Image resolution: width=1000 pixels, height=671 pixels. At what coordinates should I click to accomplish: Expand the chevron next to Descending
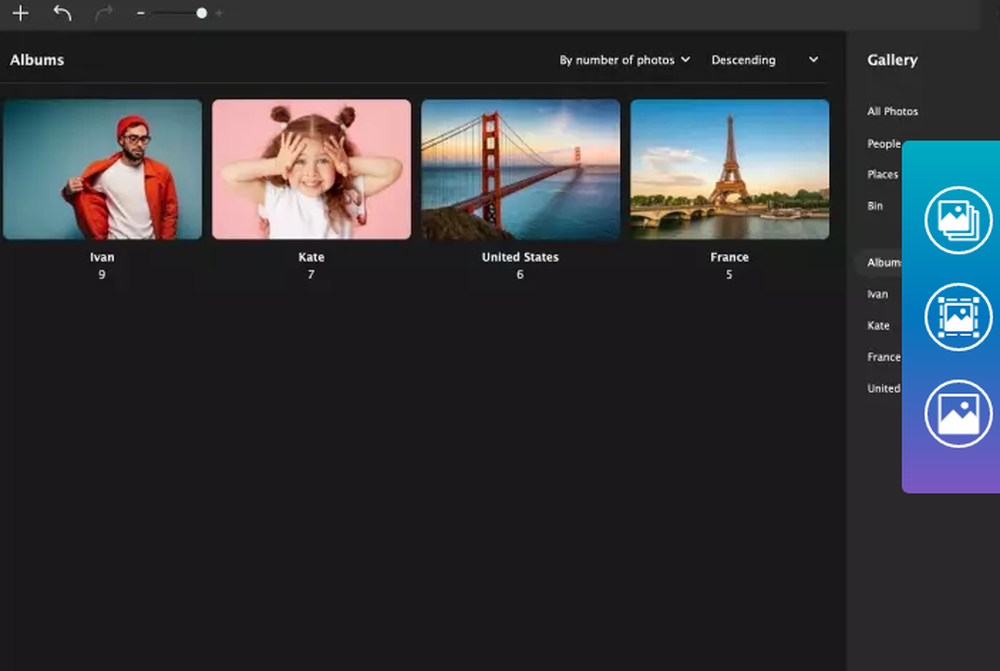coord(813,60)
